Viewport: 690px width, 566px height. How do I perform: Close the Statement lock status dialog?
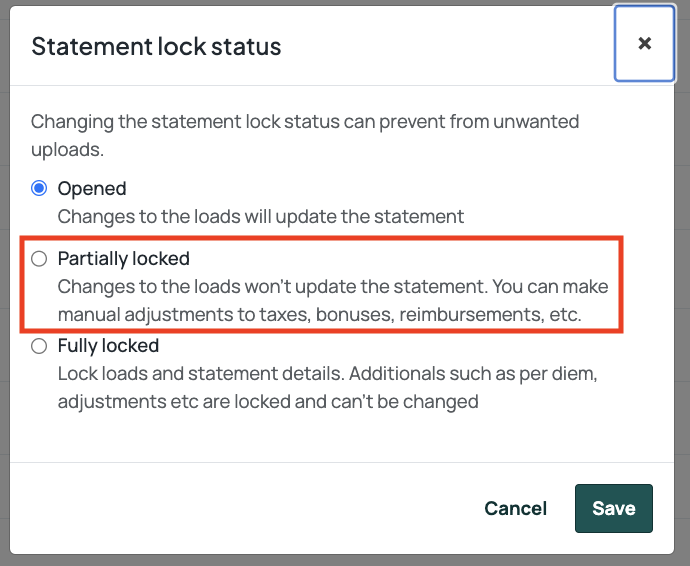pyautogui.click(x=644, y=44)
